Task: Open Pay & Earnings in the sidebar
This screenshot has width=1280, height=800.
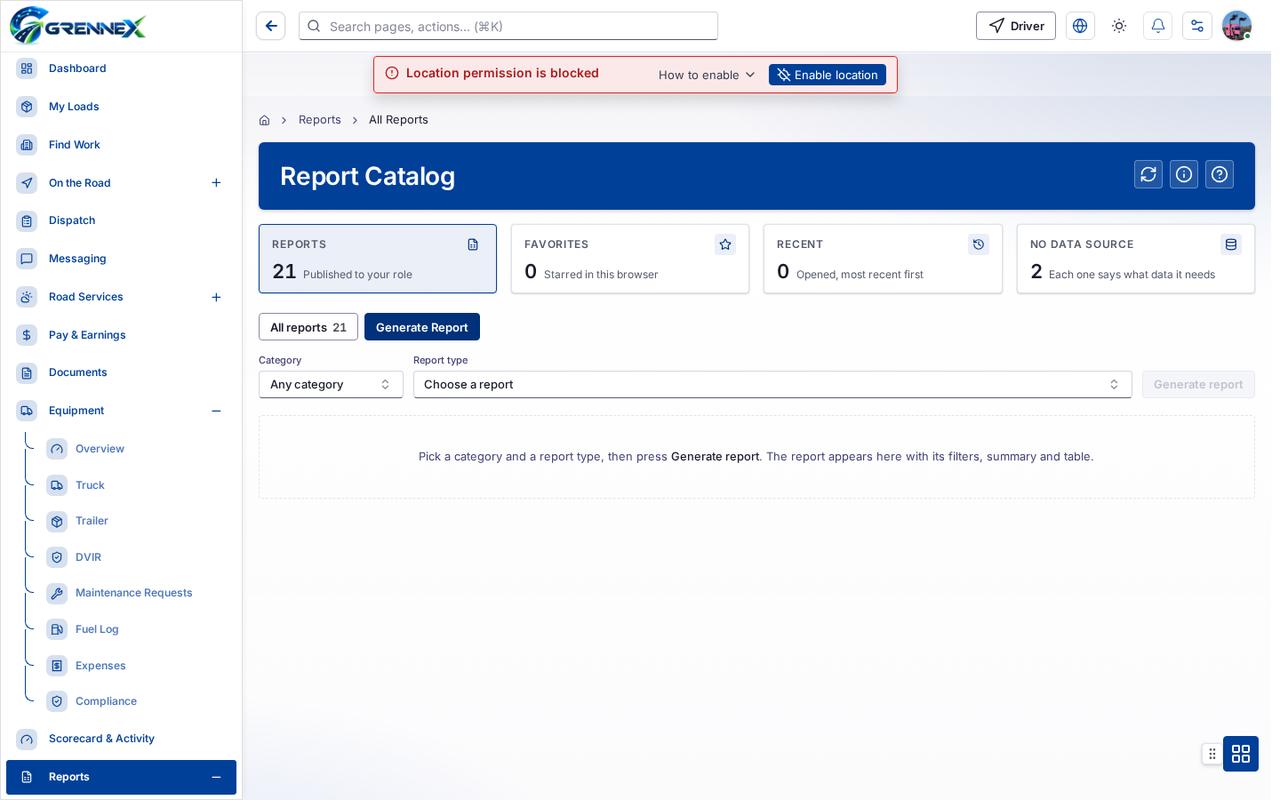Action: click(121, 335)
